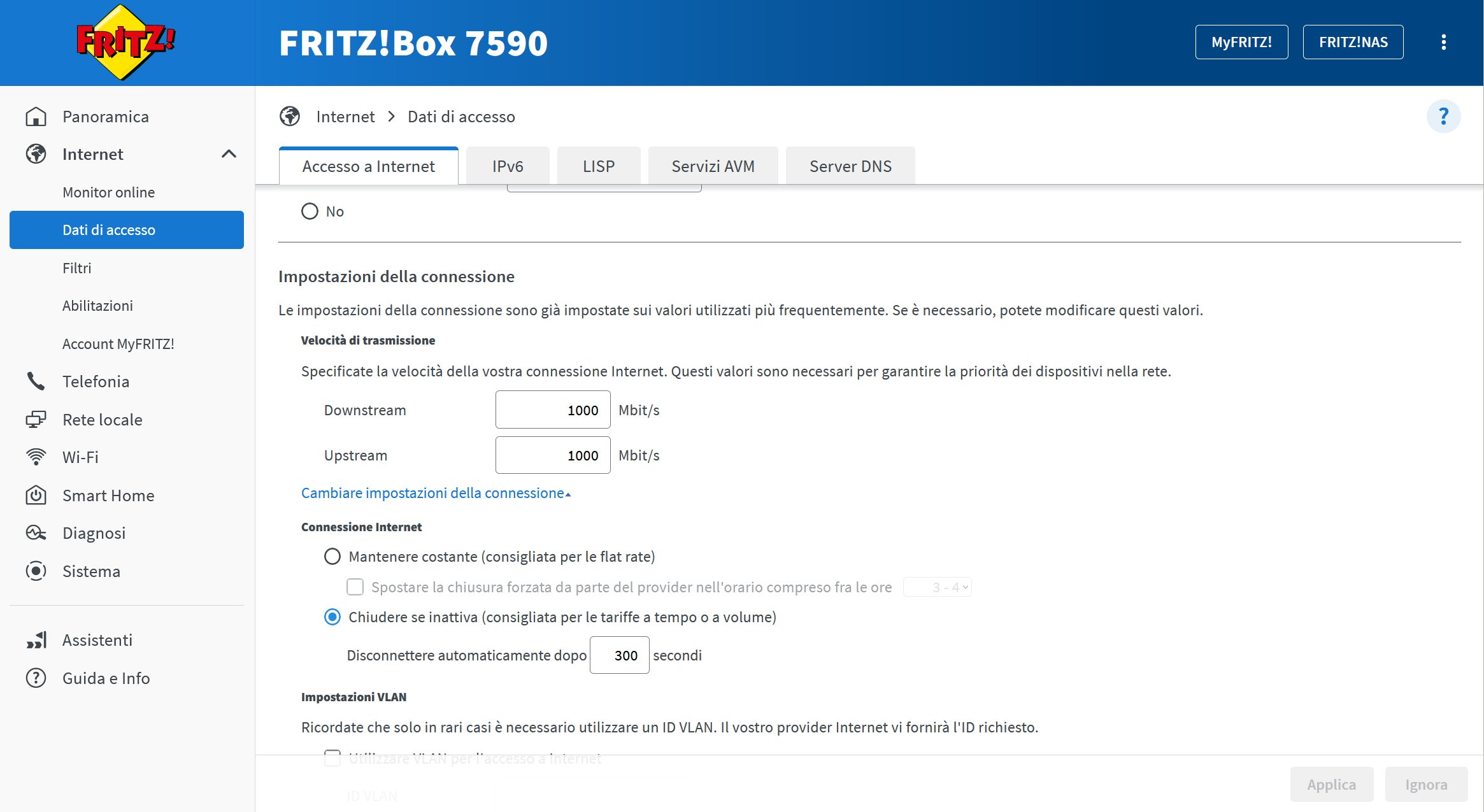
Task: Click the Upstream speed input field
Action: pyautogui.click(x=553, y=455)
